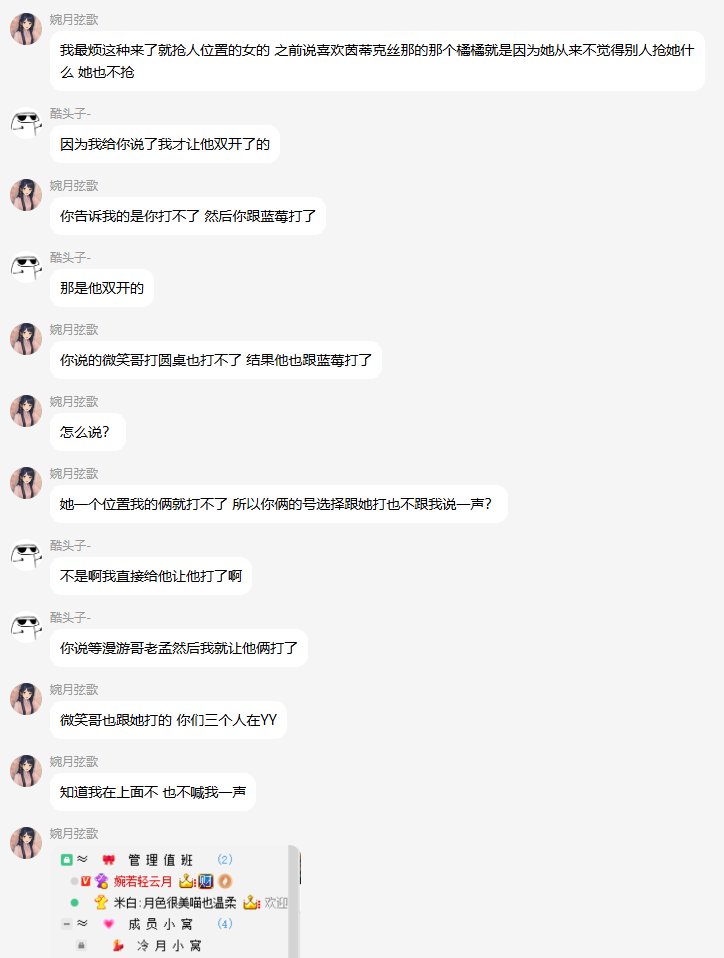Click the green lock icon beside 管理值班
724x958 pixels.
tap(67, 860)
